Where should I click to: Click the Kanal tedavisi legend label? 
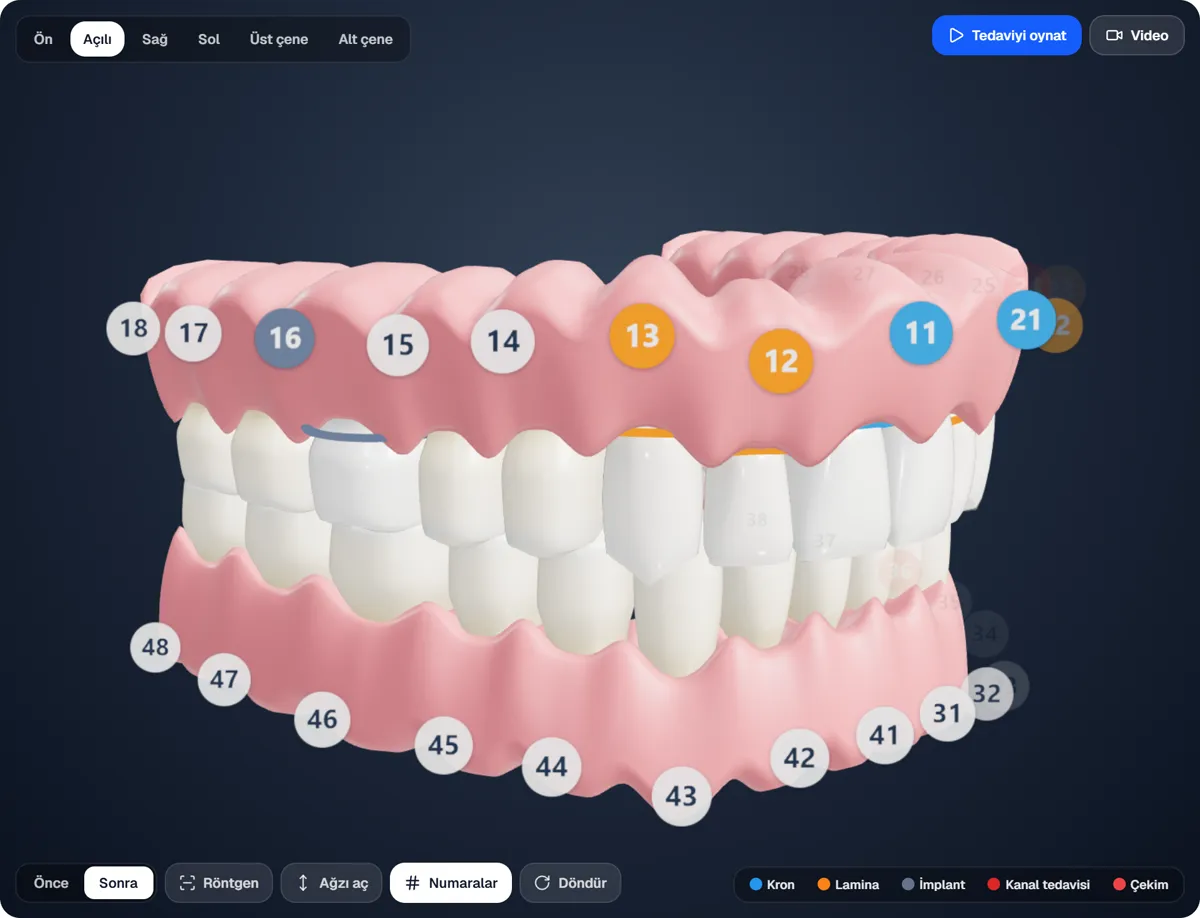(x=1047, y=884)
